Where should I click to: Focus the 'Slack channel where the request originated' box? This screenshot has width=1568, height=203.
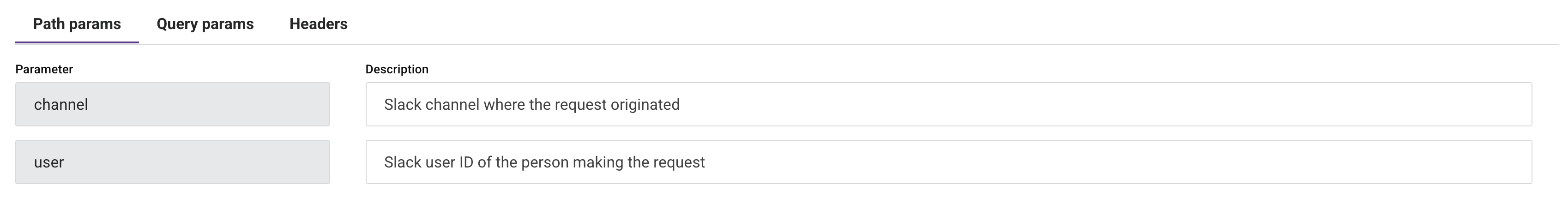948,105
